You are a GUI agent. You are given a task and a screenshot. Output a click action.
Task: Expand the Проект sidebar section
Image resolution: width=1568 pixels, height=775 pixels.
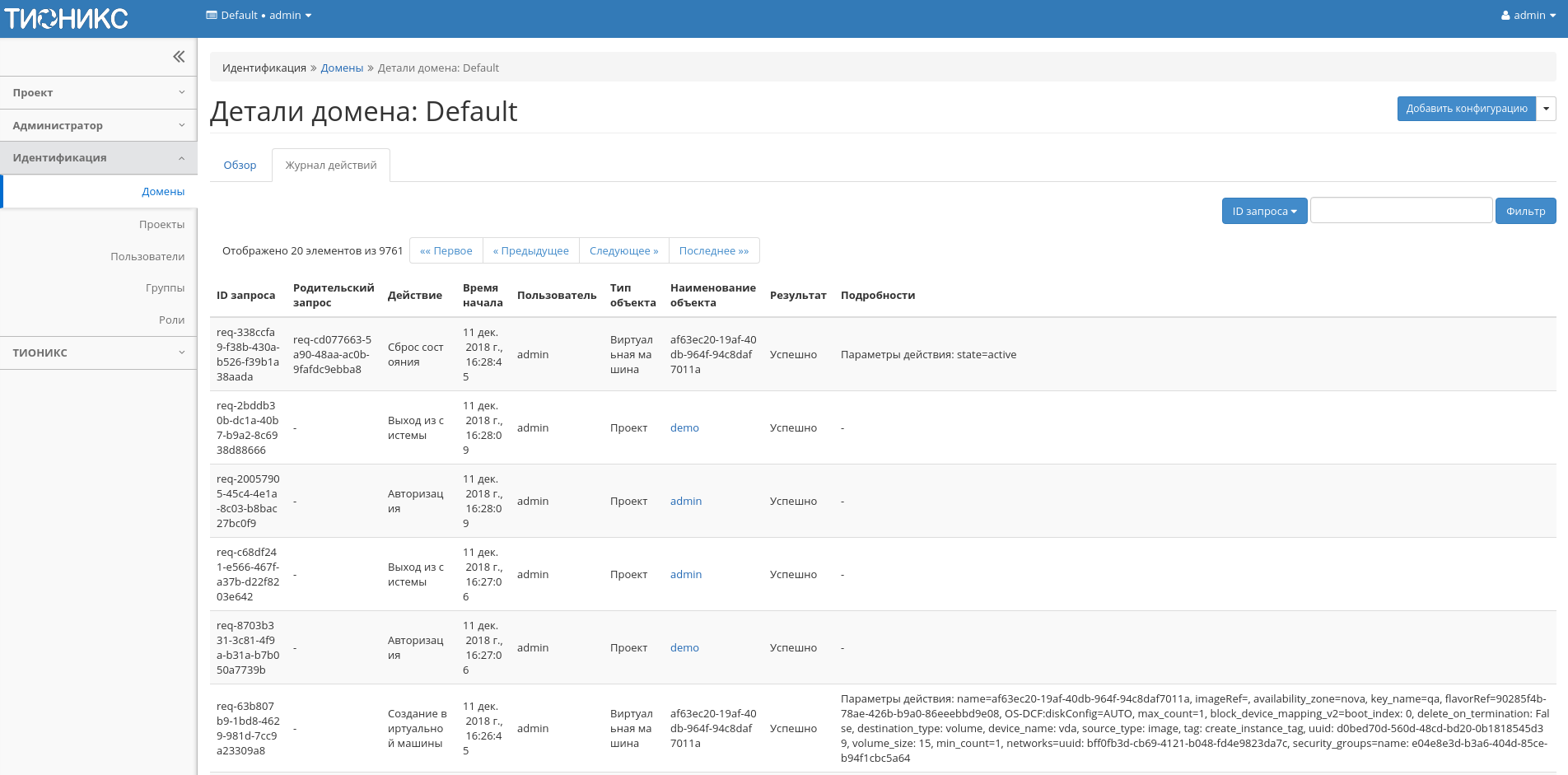tap(99, 93)
